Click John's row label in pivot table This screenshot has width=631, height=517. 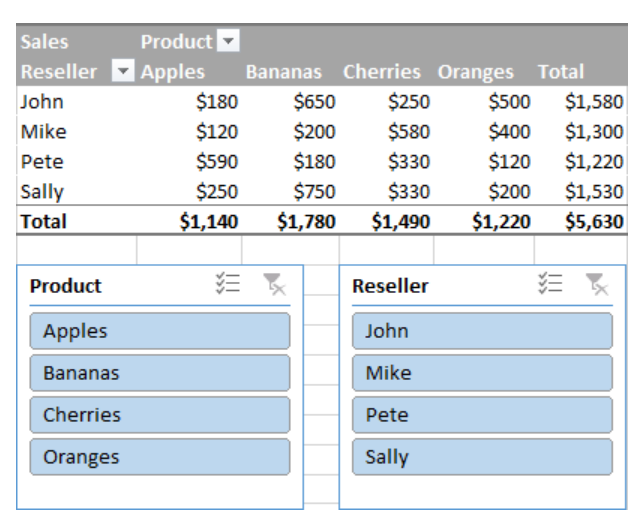point(42,102)
